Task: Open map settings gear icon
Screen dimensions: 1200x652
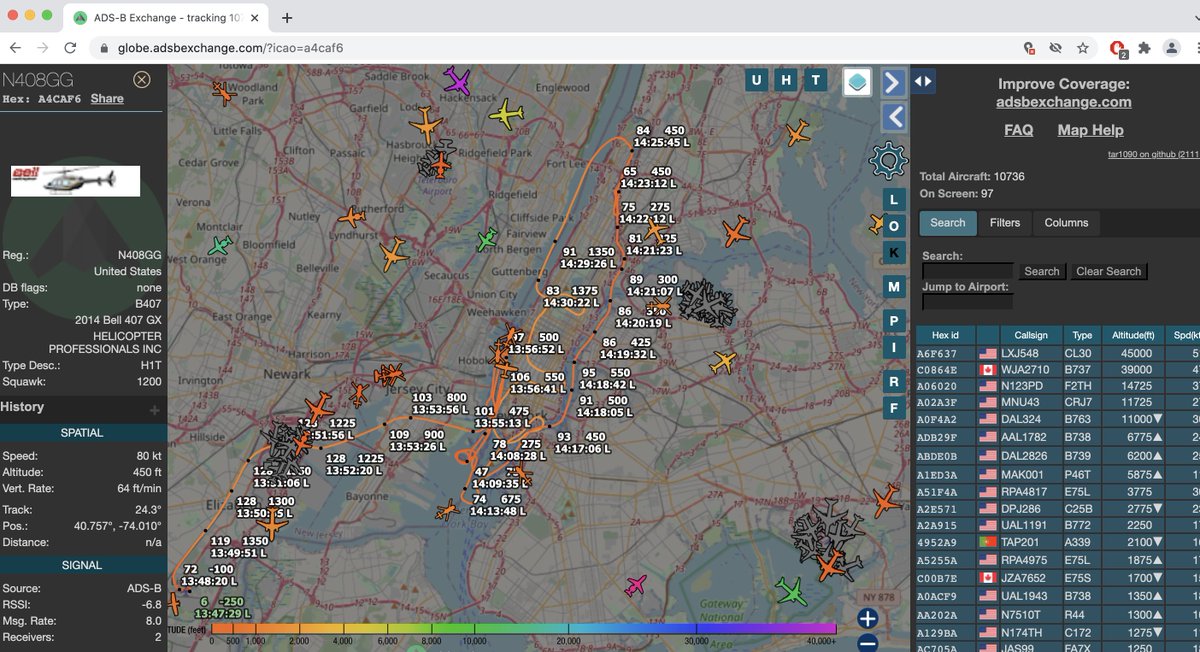Action: 888,159
